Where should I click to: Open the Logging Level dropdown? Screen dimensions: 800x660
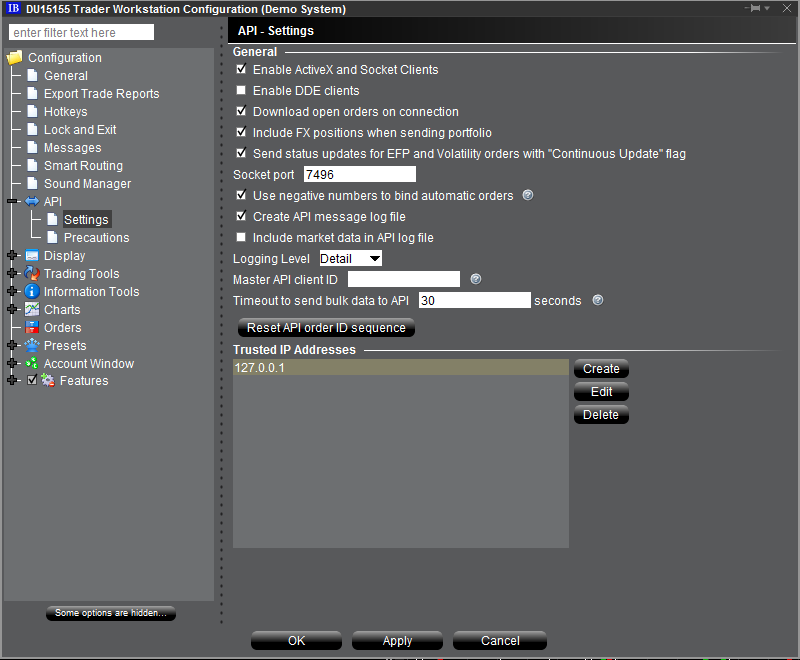tap(351, 259)
